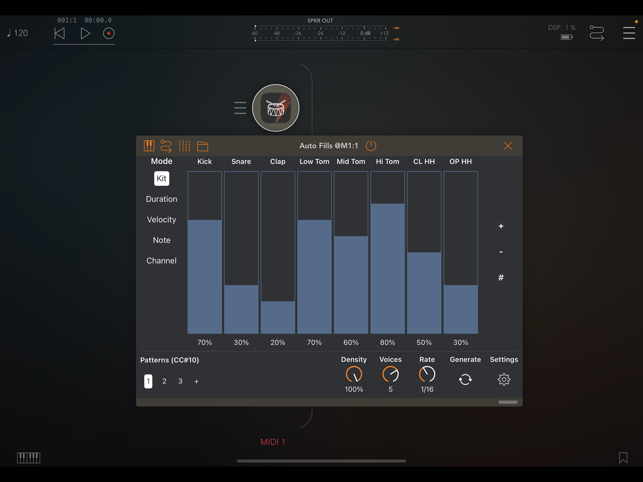Open the keyboard view in Auto Fills header
Screen dimensions: 643x482
click(x=149, y=146)
